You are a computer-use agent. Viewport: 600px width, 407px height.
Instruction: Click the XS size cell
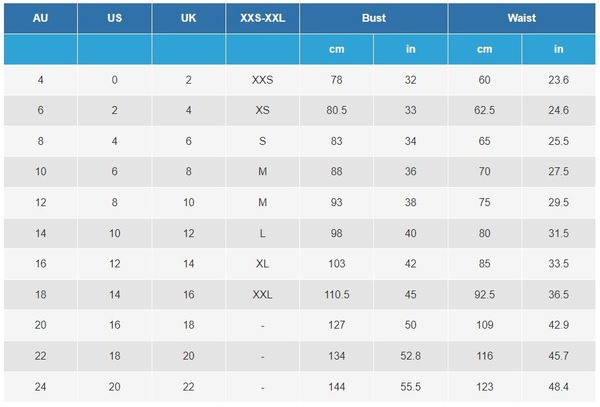point(262,110)
